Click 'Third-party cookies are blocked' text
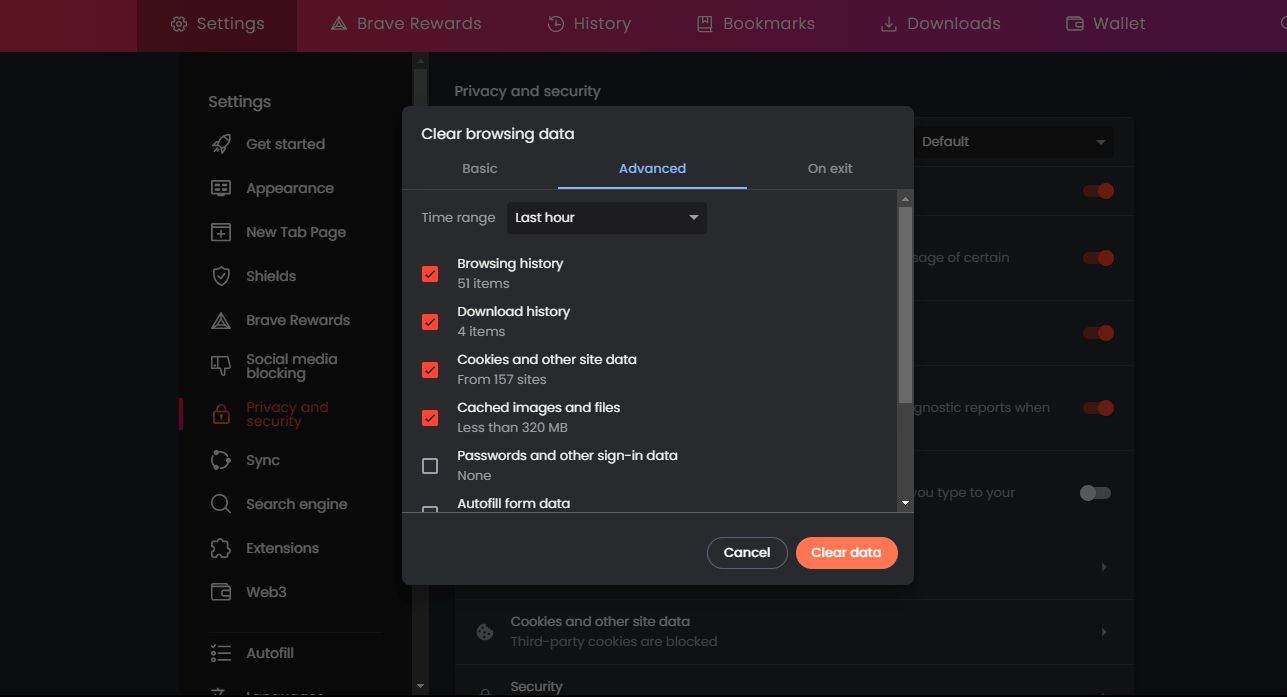 click(x=614, y=642)
